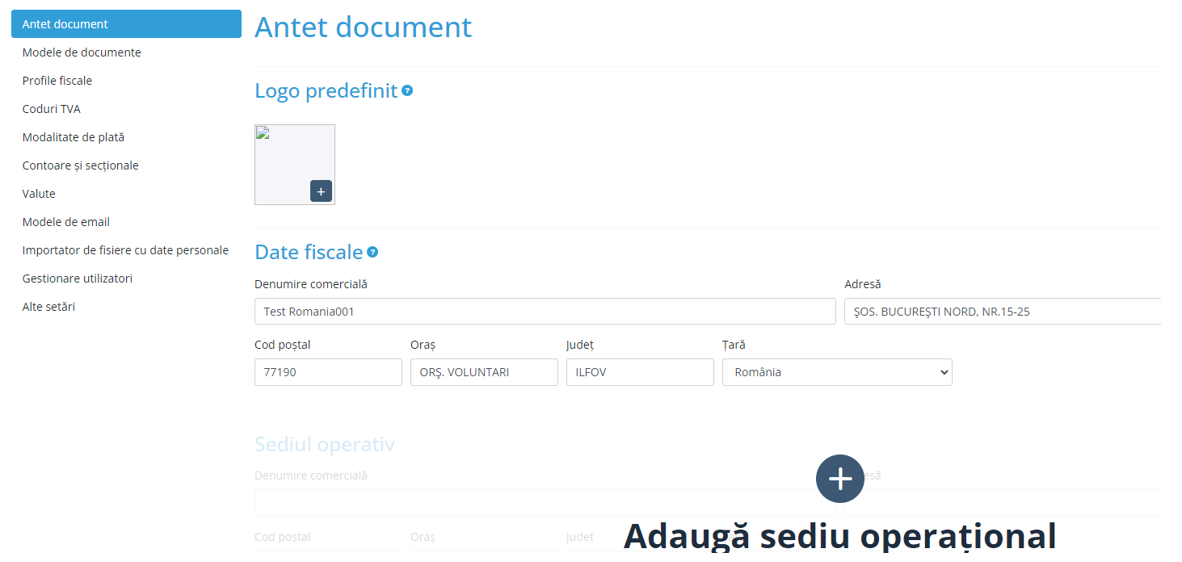Go to Profile fiscale section

point(57,81)
